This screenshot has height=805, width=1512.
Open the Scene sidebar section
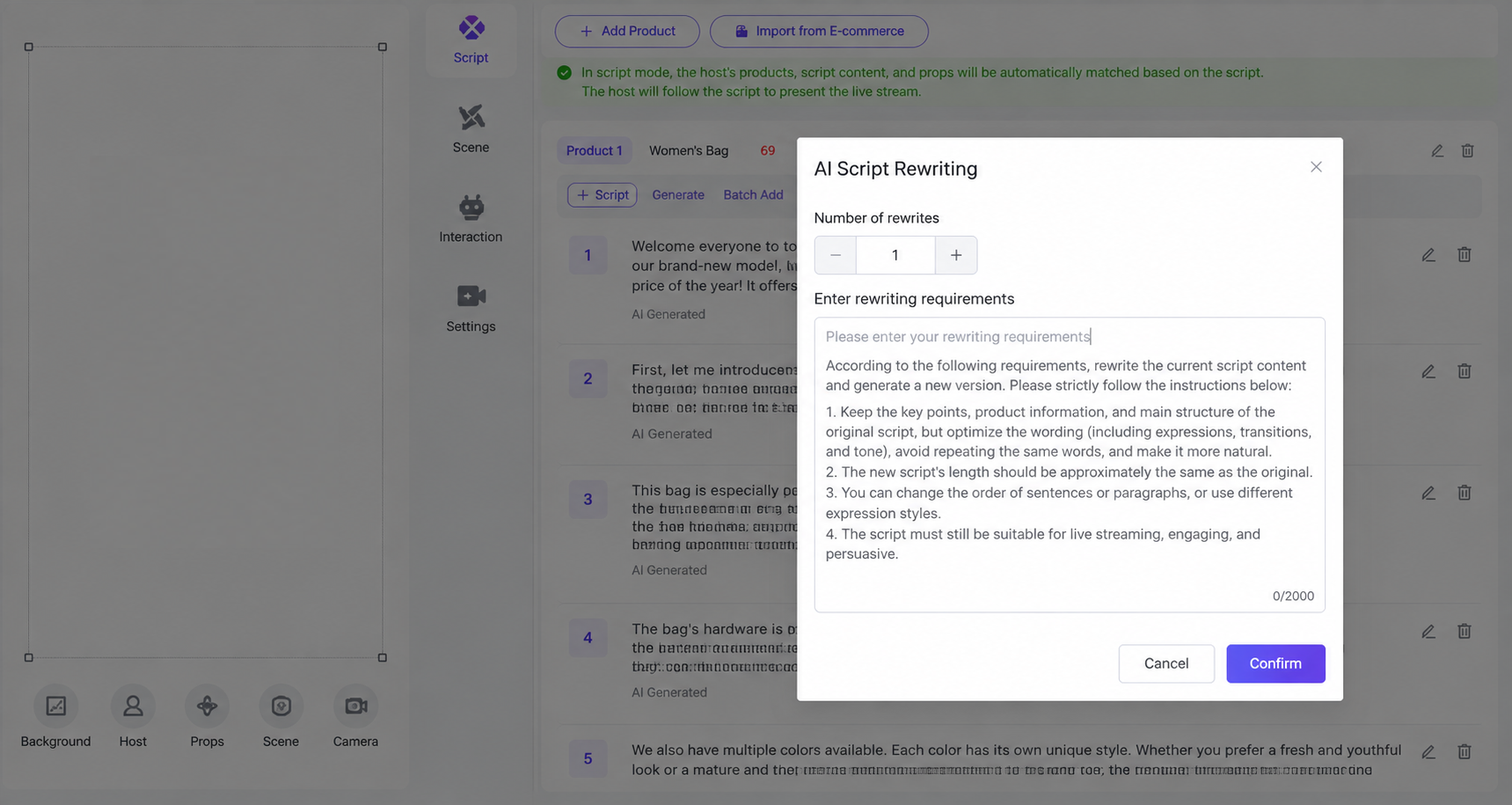click(471, 129)
